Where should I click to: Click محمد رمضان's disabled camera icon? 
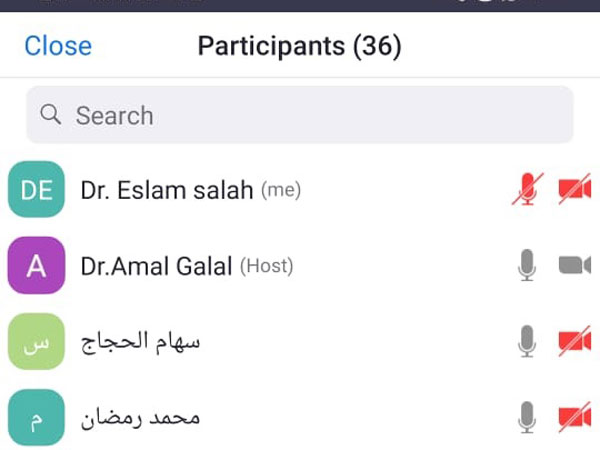coord(575,417)
